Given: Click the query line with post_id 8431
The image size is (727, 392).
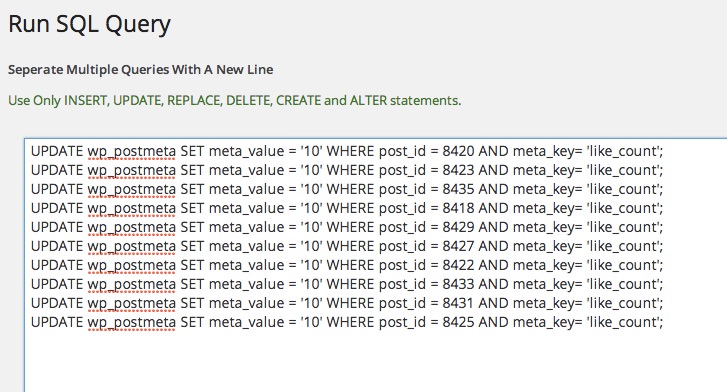Looking at the screenshot, I should click(347, 303).
